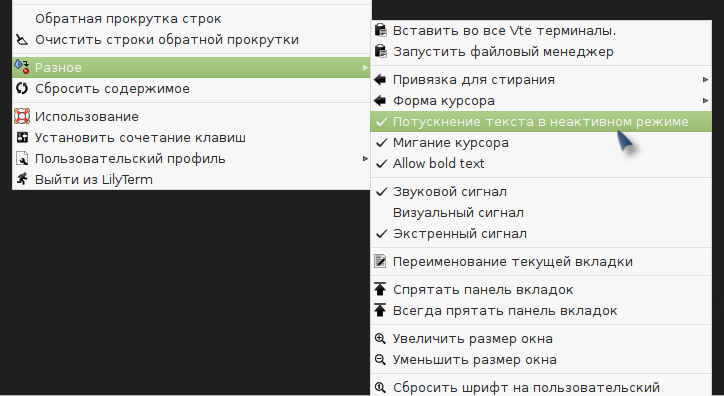Click the magnifier plus icon to enlarge window
The image size is (724, 396).
point(380,338)
